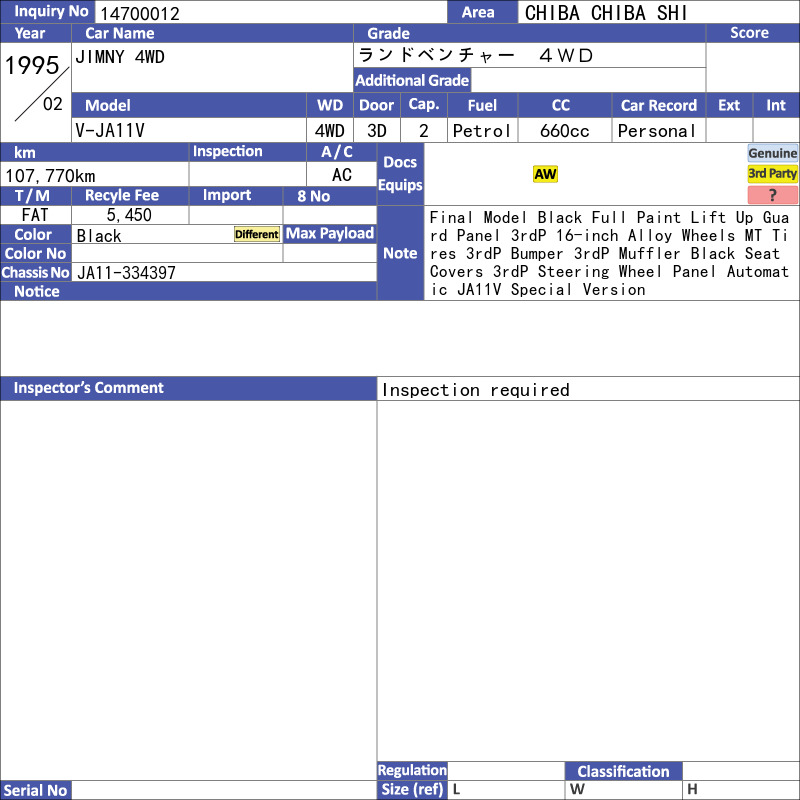
Task: Click the Personal car record value
Action: (657, 131)
